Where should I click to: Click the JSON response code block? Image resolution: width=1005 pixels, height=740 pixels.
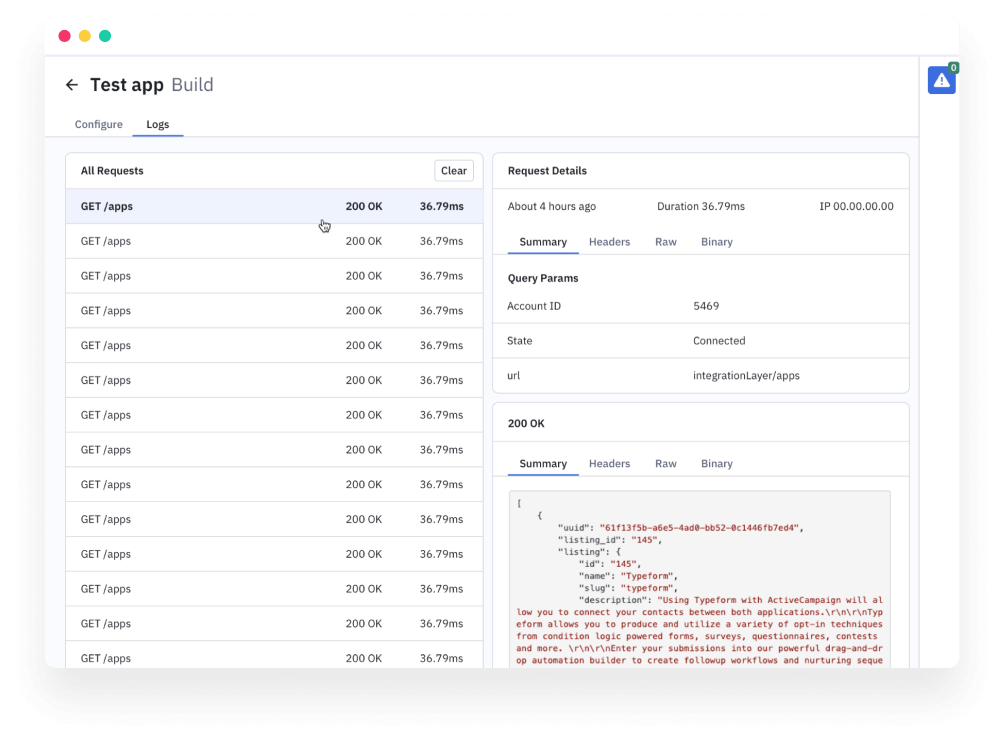pyautogui.click(x=700, y=579)
